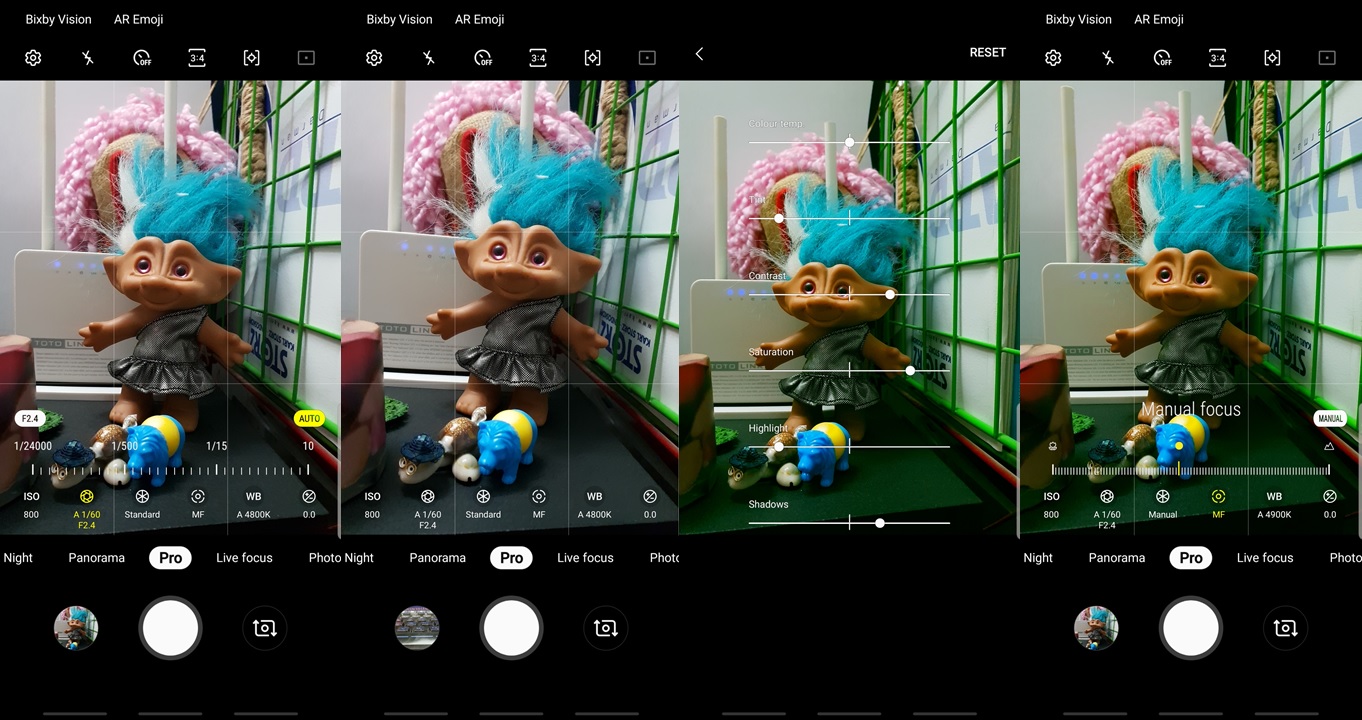Screen dimensions: 1362x720
Task: Tap shutter button beside the keyboard thumbnail
Action: 511,628
